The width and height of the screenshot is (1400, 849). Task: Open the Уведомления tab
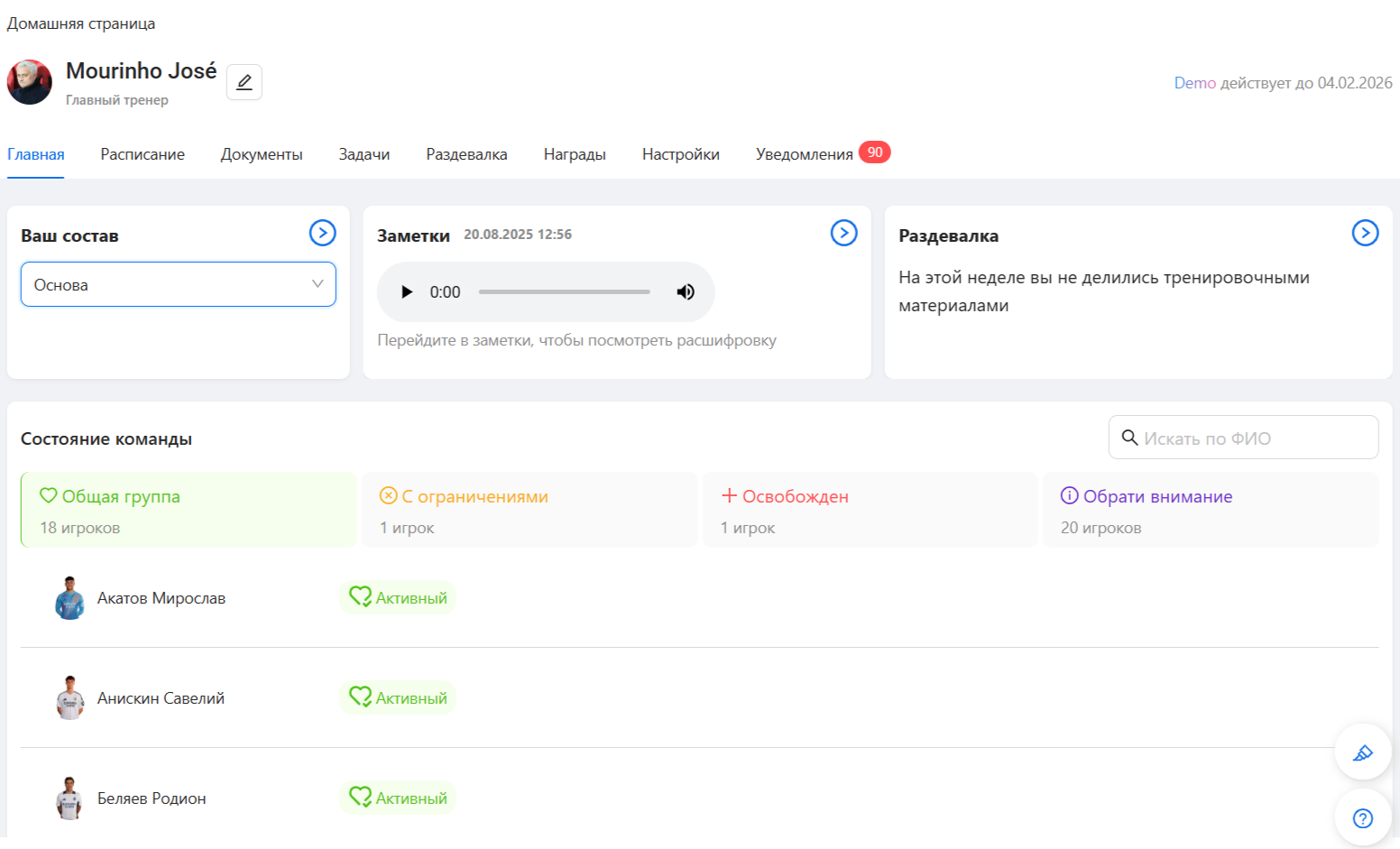point(804,154)
